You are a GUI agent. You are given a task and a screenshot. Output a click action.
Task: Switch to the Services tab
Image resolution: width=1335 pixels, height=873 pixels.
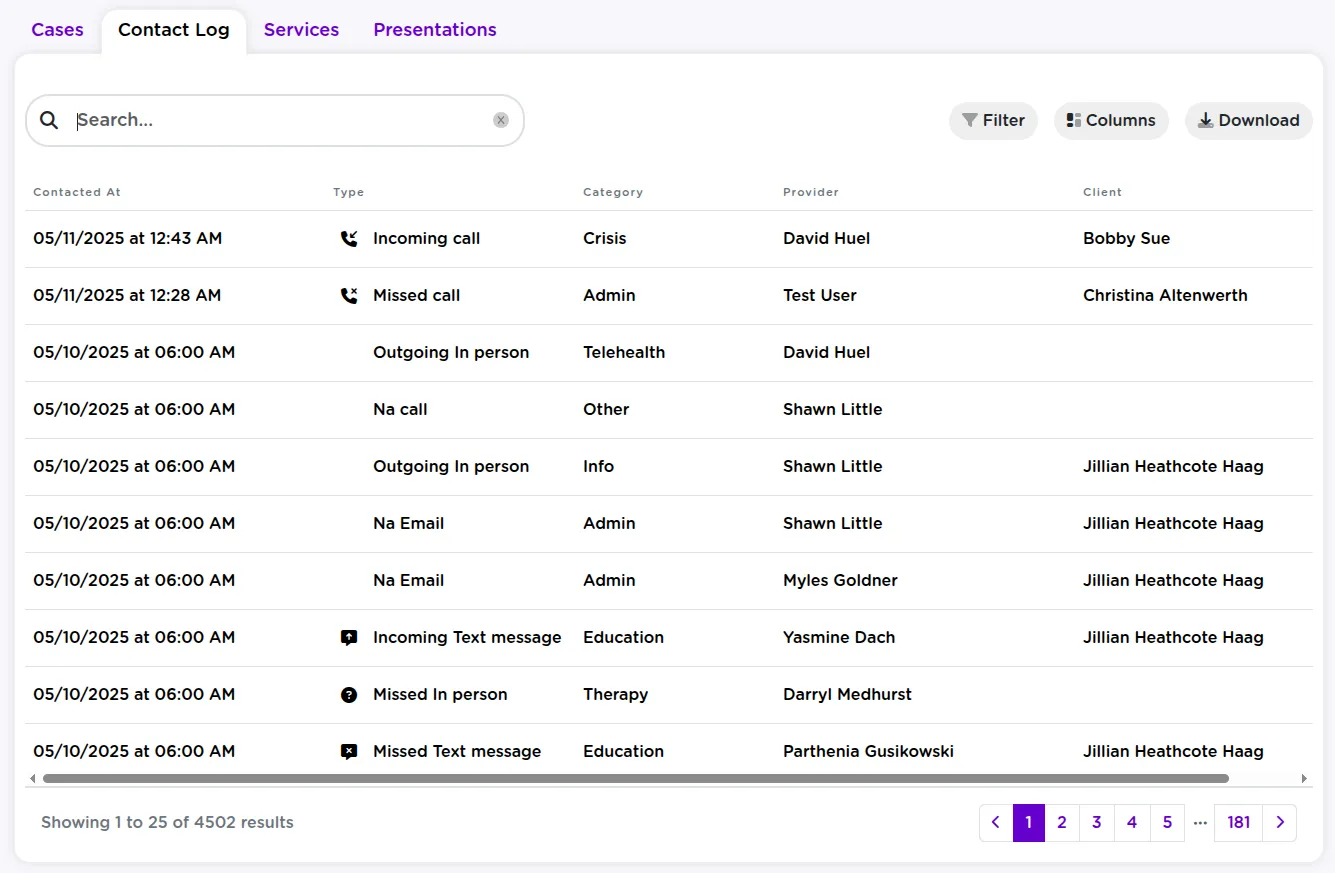pos(301,29)
